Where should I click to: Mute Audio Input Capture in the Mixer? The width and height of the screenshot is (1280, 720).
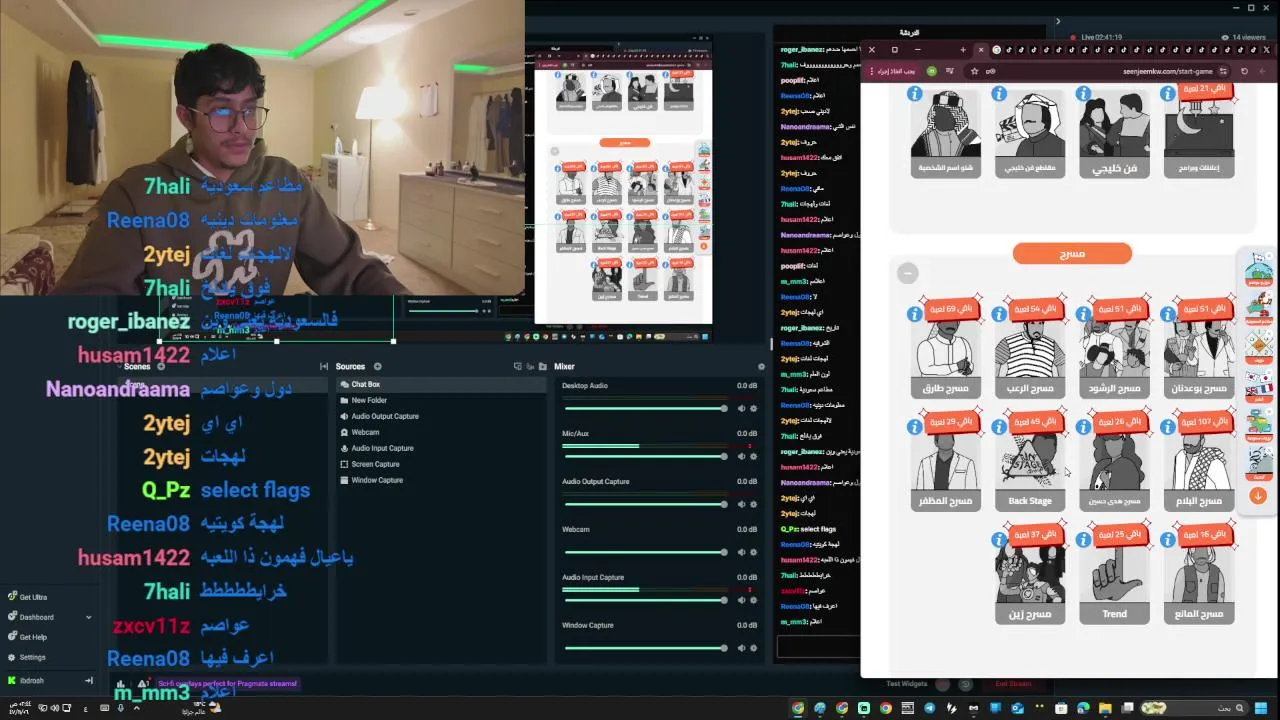(741, 600)
